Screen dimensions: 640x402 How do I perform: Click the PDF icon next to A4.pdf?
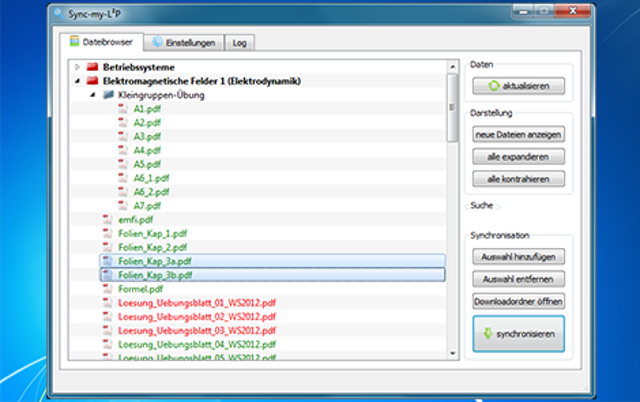[123, 150]
